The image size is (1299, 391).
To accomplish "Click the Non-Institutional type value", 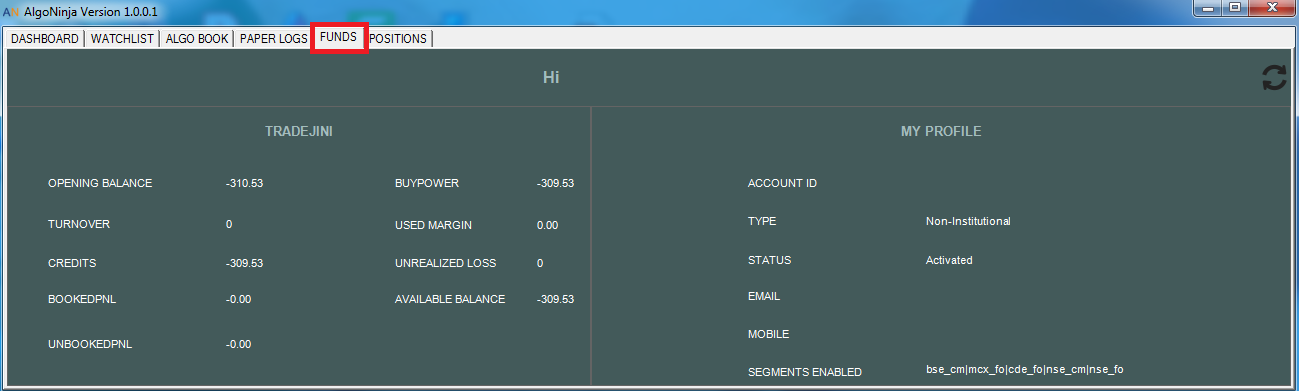I will pyautogui.click(x=968, y=221).
